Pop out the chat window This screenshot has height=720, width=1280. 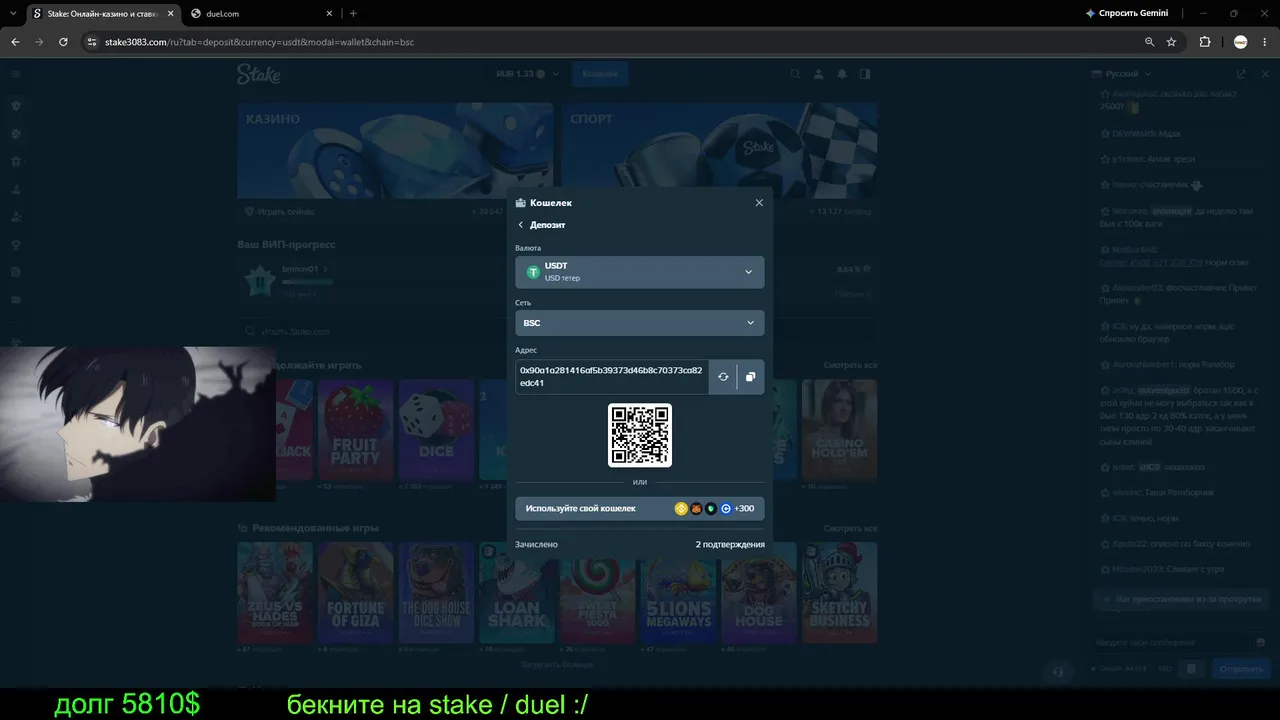click(1241, 74)
